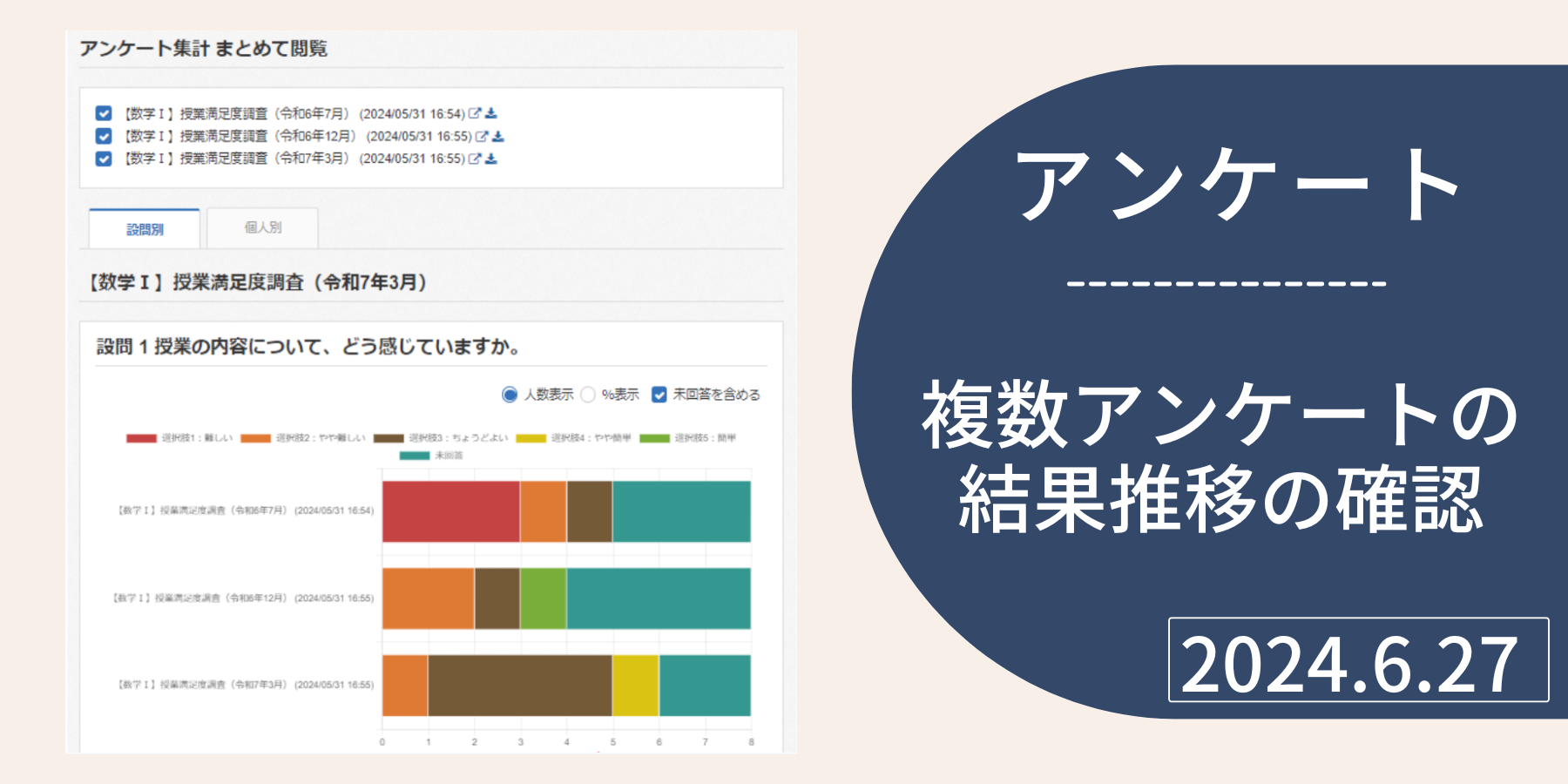
Task: Click the アンケート集計 まとめて閲覧 heading
Action: (x=204, y=49)
